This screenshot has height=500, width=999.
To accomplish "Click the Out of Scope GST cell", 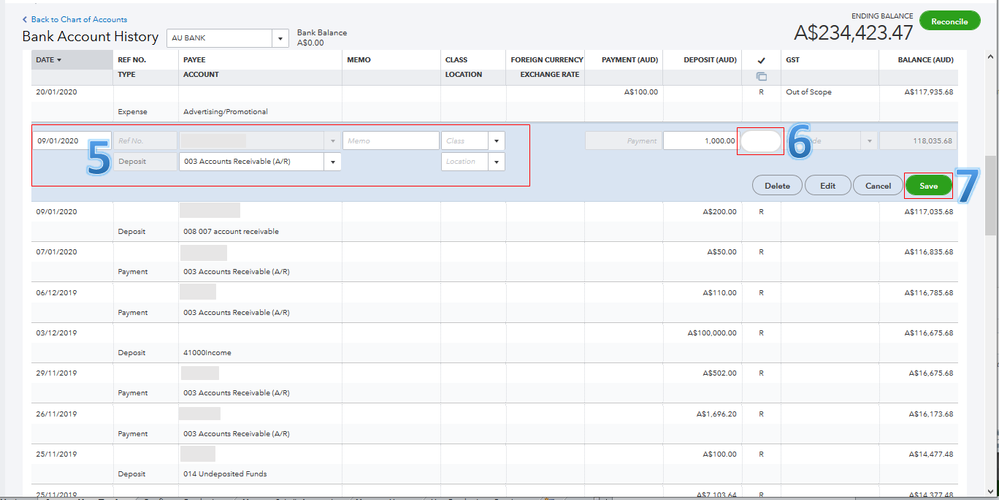I will coord(809,92).
